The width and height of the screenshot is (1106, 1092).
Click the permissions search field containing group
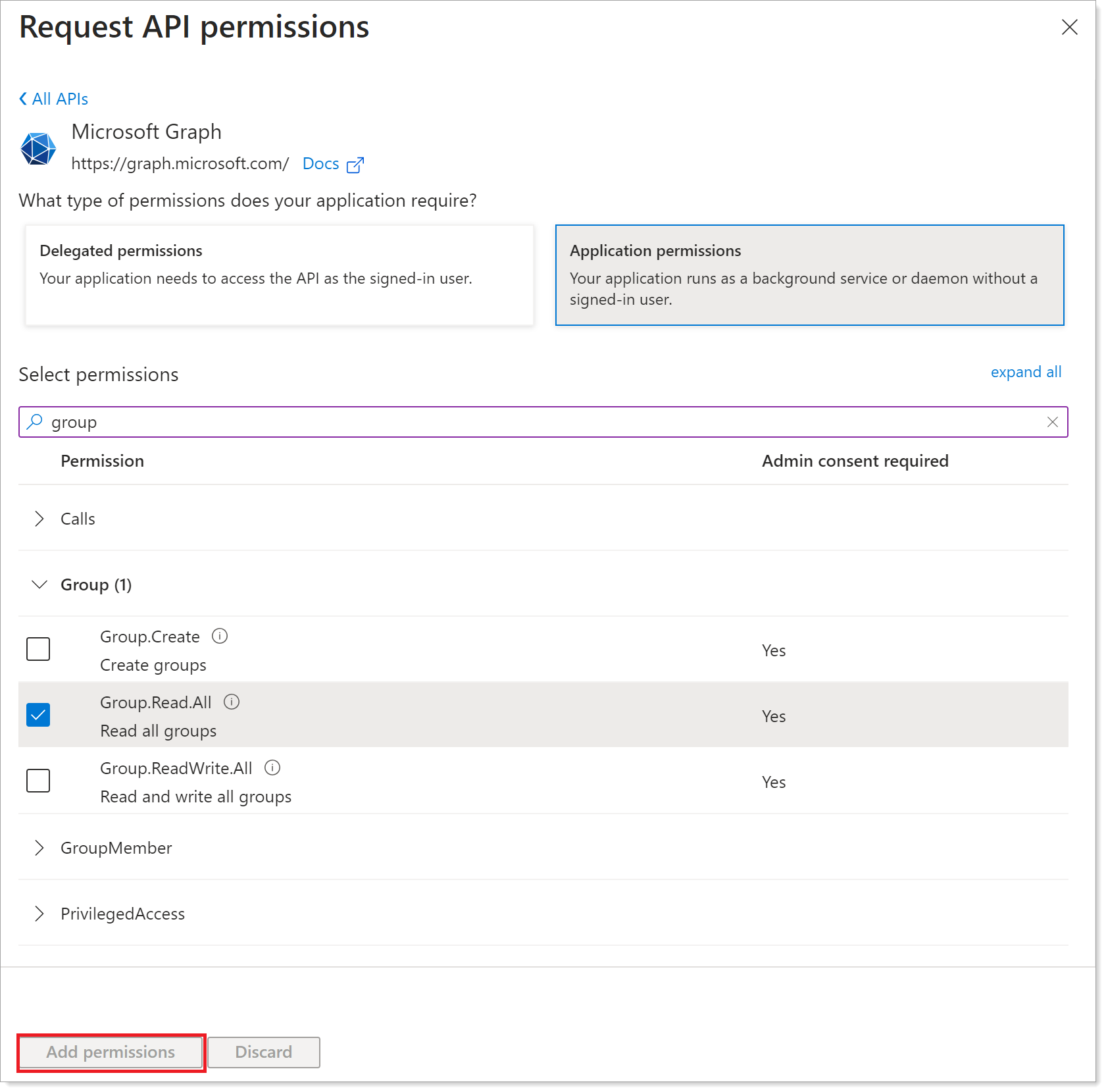[x=543, y=422]
